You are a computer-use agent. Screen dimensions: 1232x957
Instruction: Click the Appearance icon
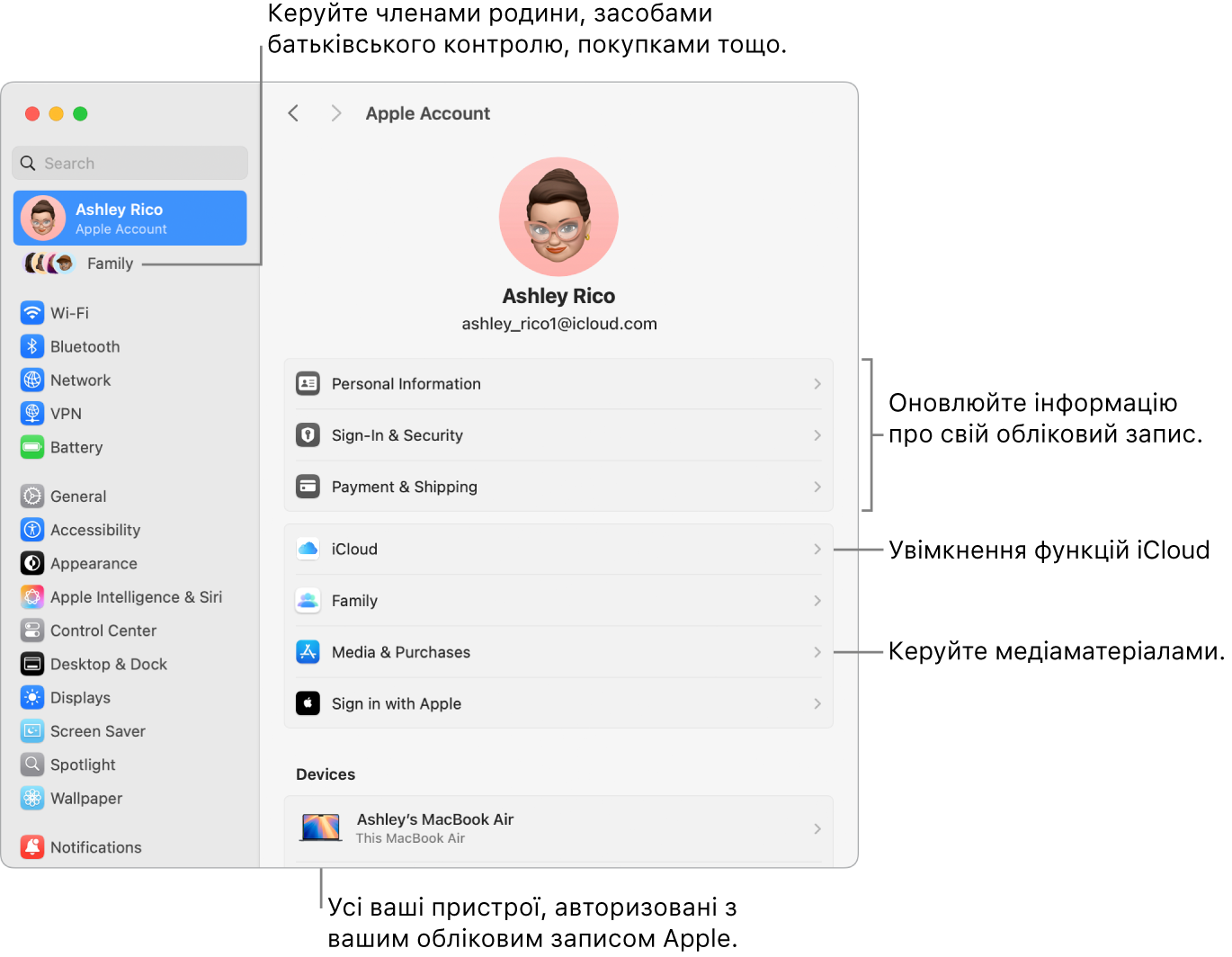tap(32, 563)
